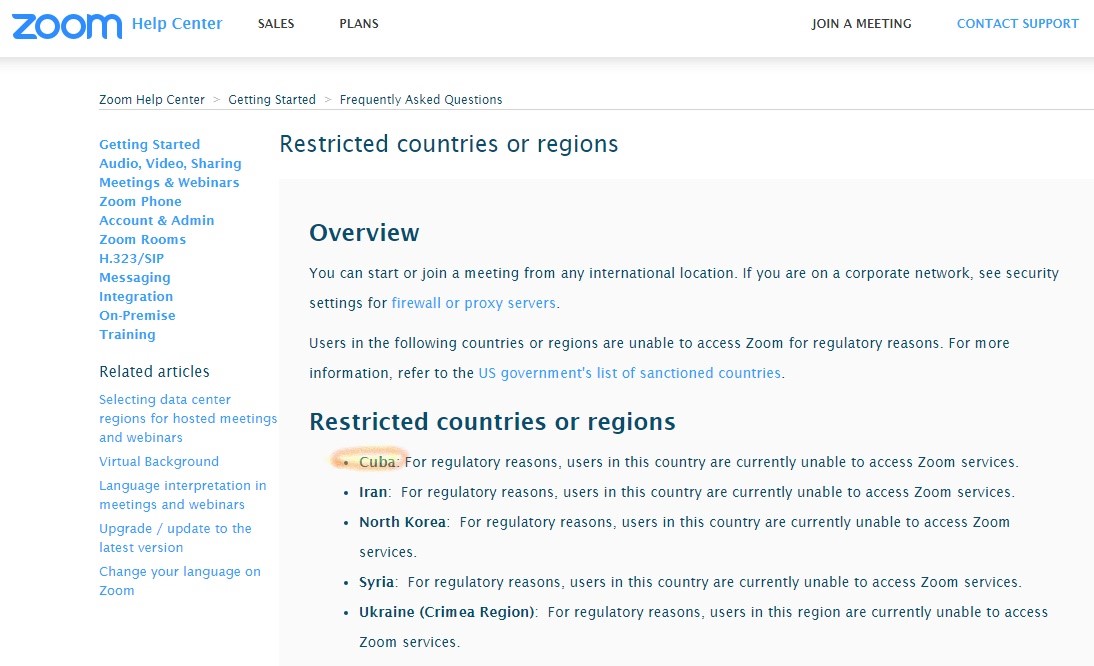Click the North Korea list entry
1094x666 pixels.
[x=684, y=537]
